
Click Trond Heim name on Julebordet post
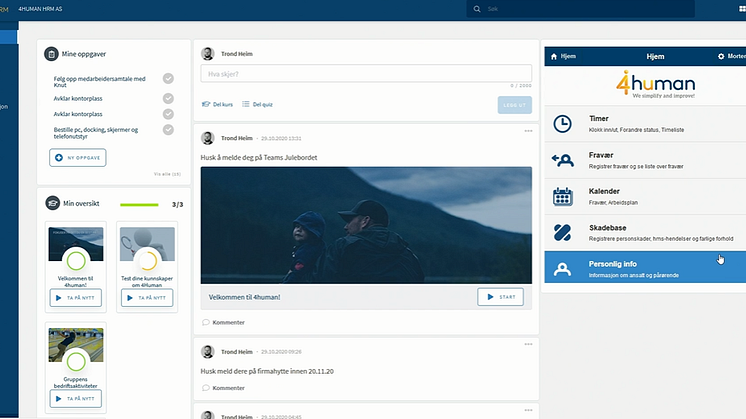236,138
